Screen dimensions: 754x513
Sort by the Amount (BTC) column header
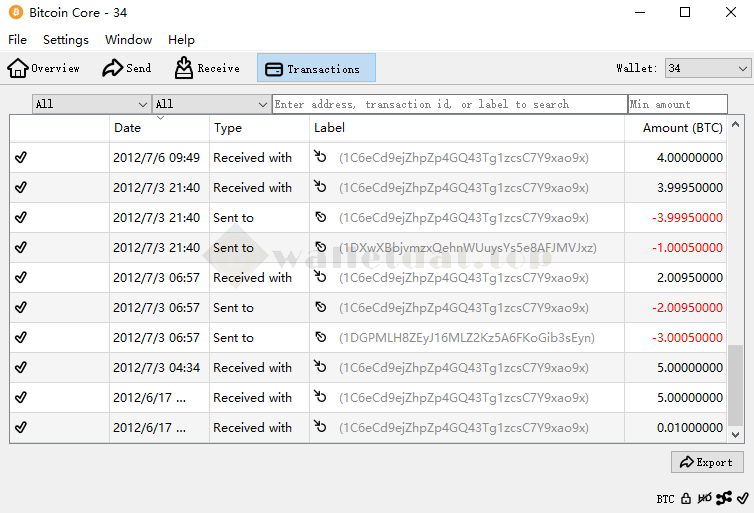click(682, 128)
